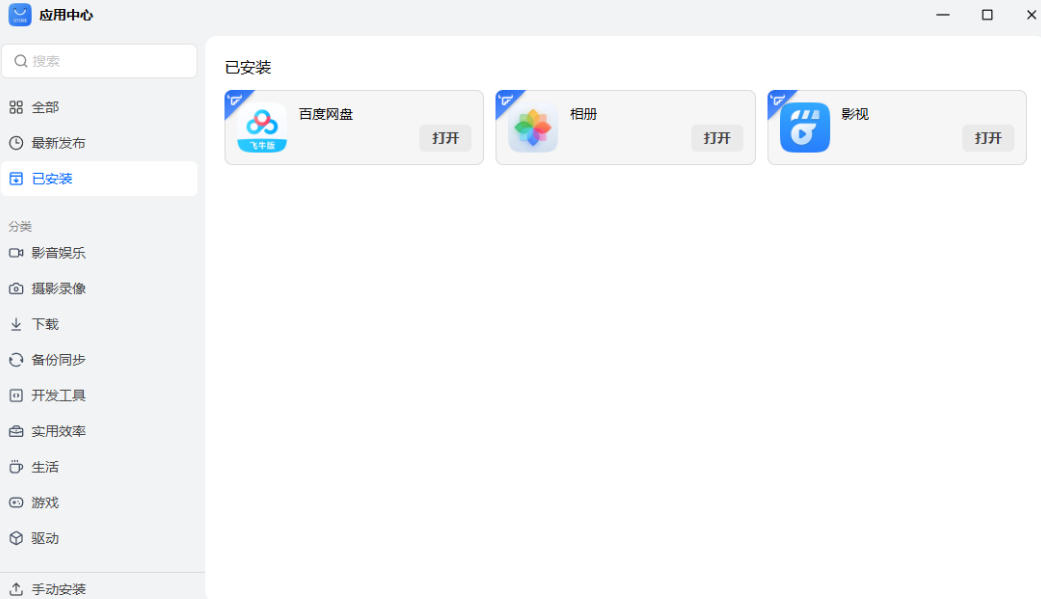Show 备份同步 category apps

coord(58,360)
